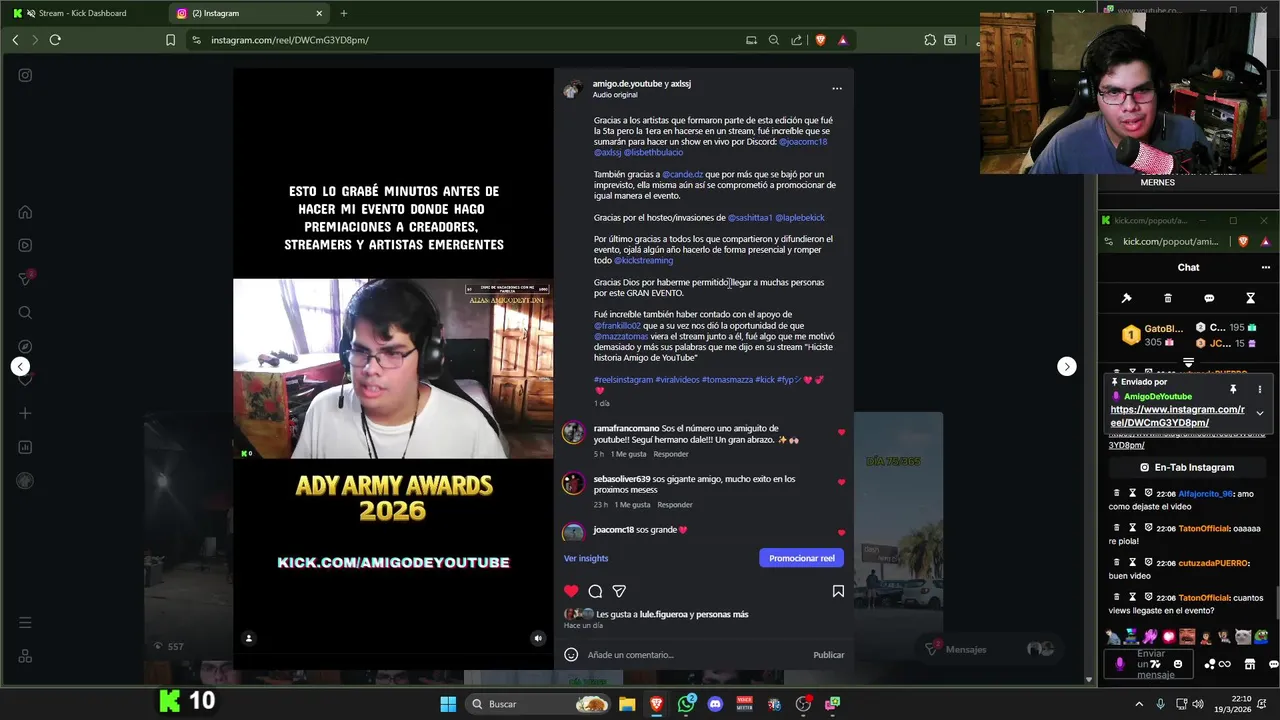1280x720 pixels.
Task: Click the gavel moderation icon in Kick chat
Action: coord(1126,298)
